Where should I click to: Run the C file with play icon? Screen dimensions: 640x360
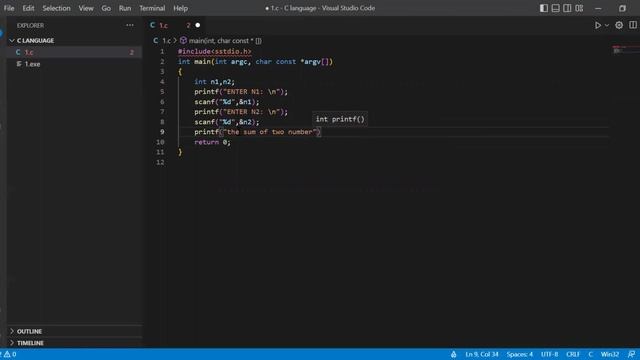click(598, 25)
